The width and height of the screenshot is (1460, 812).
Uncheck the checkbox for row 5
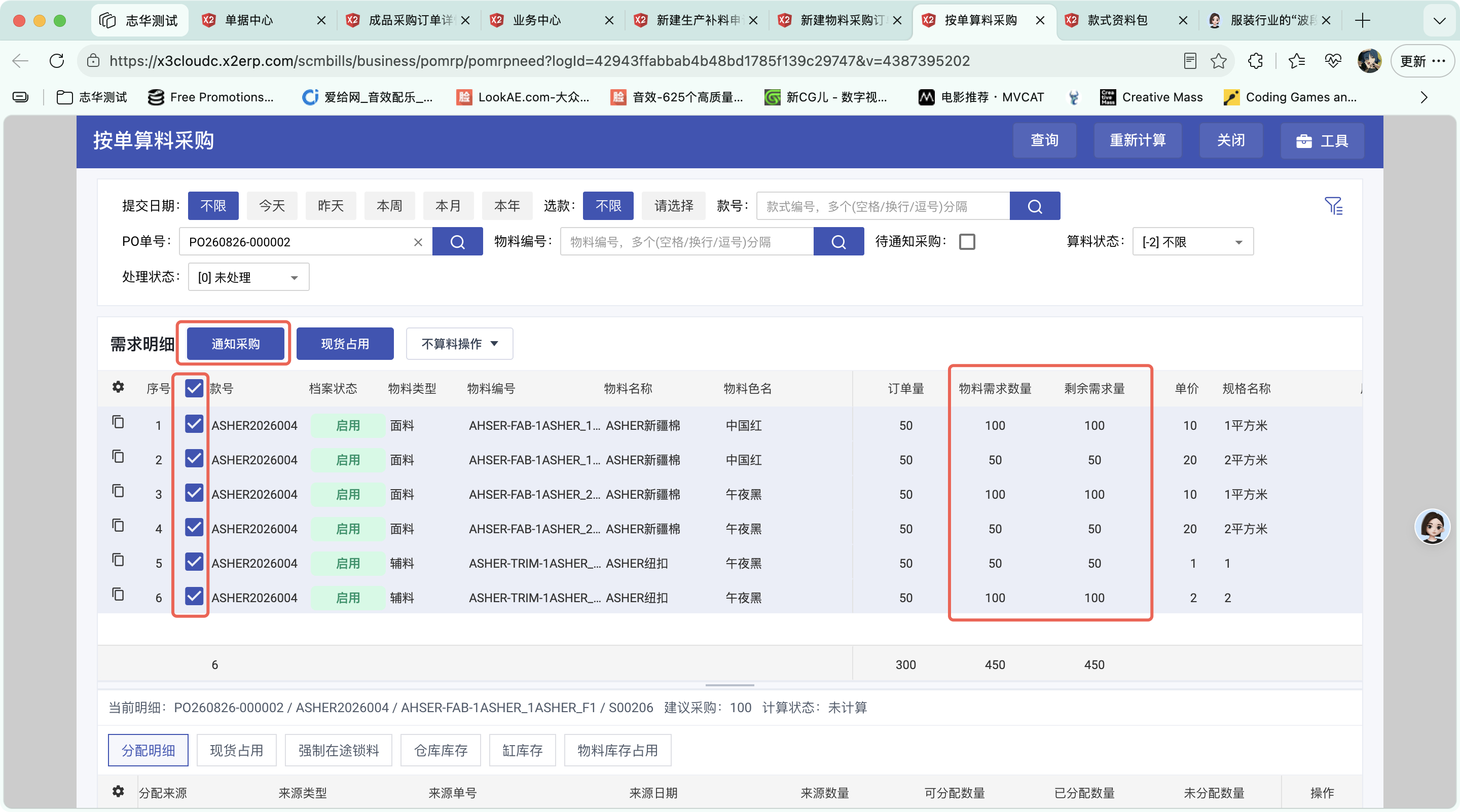coord(194,562)
